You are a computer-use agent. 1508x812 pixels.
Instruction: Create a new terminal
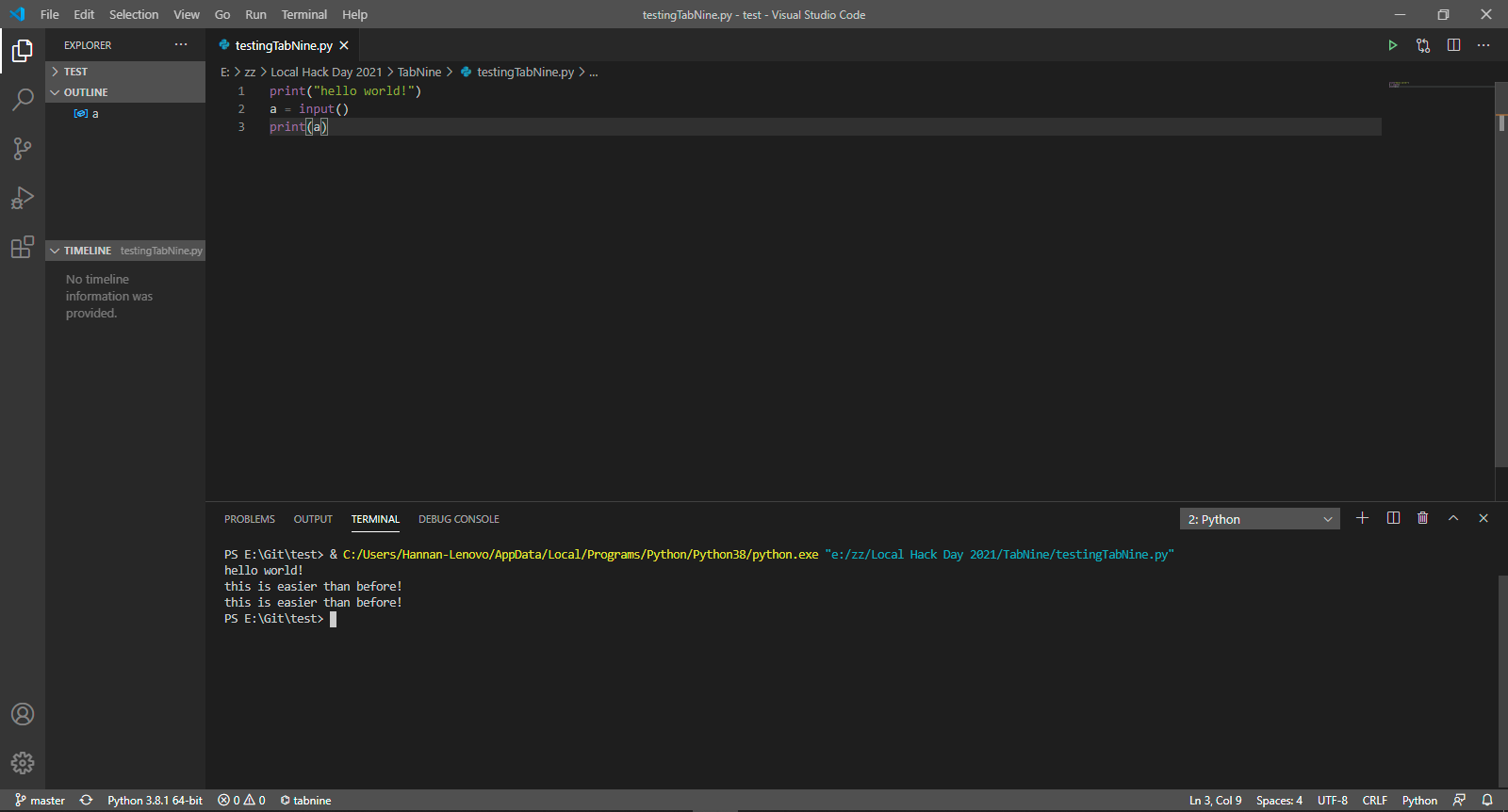[1362, 518]
